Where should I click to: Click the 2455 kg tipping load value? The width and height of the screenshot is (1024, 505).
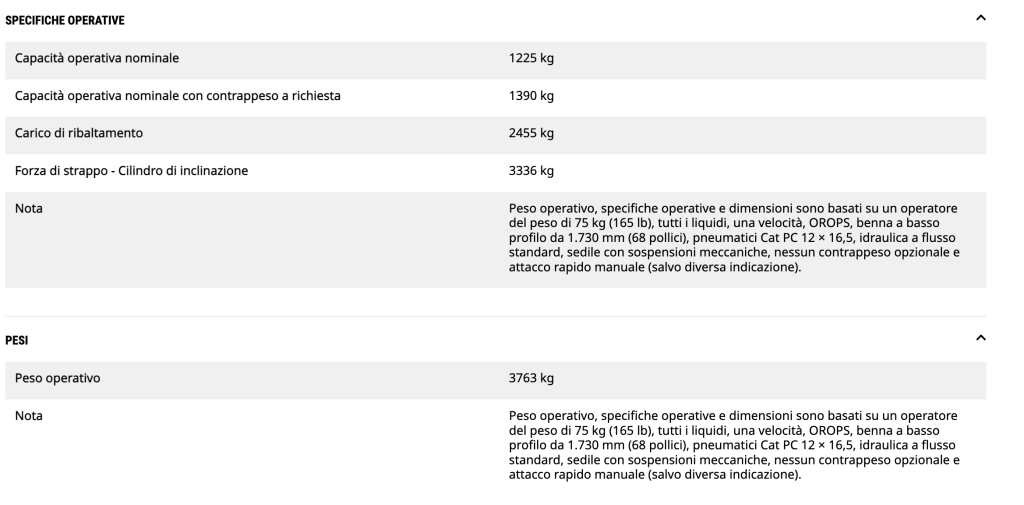(x=531, y=133)
